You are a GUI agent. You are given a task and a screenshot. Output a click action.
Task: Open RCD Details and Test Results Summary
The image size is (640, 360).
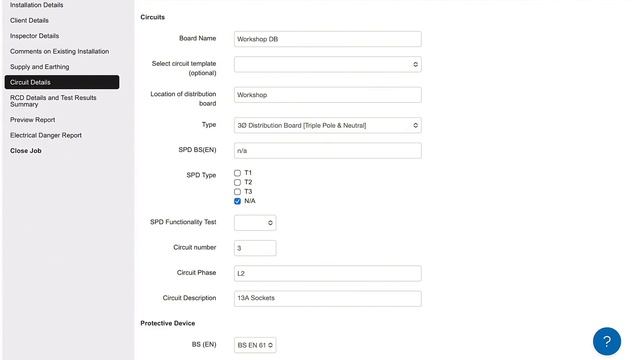click(x=53, y=101)
